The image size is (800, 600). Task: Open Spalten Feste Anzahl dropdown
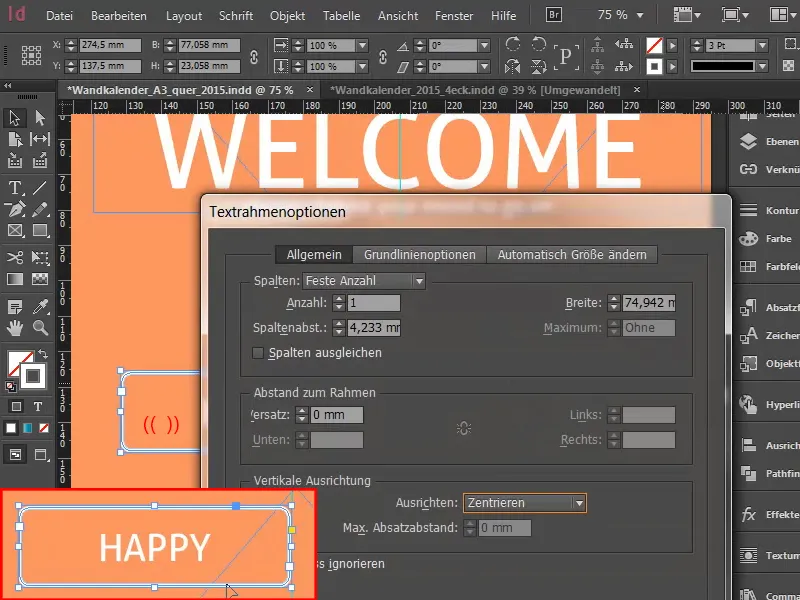tap(364, 281)
